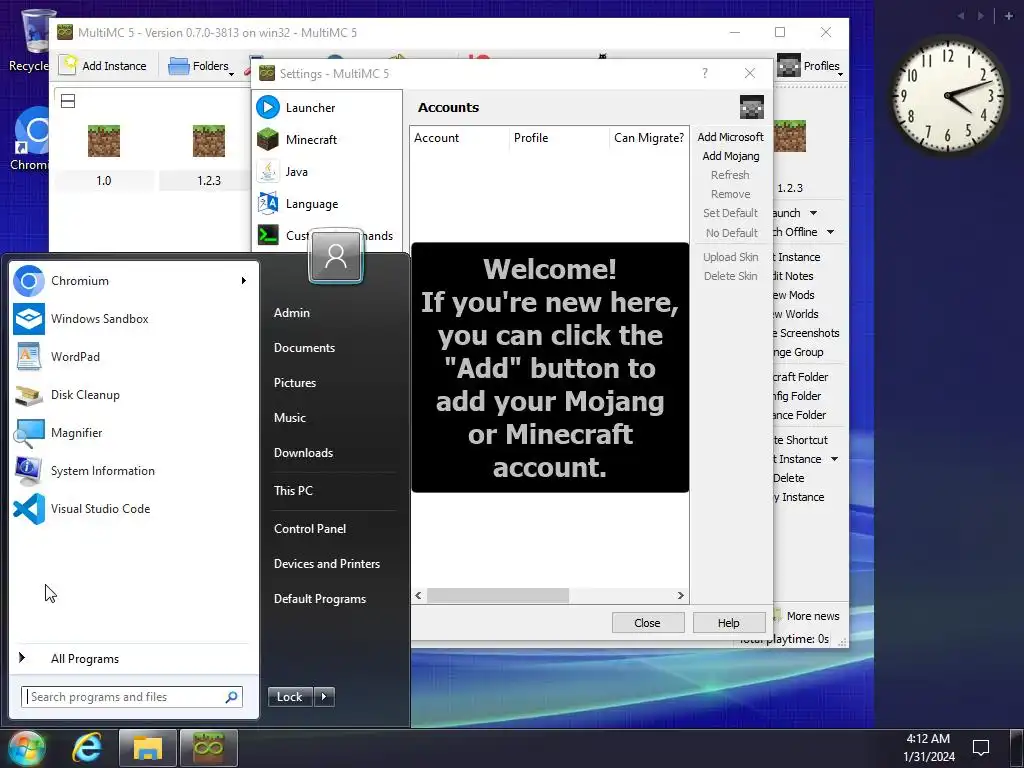The width and height of the screenshot is (1024, 768).
Task: Click the plus icon above the clock gadget
Action: coord(1008,16)
